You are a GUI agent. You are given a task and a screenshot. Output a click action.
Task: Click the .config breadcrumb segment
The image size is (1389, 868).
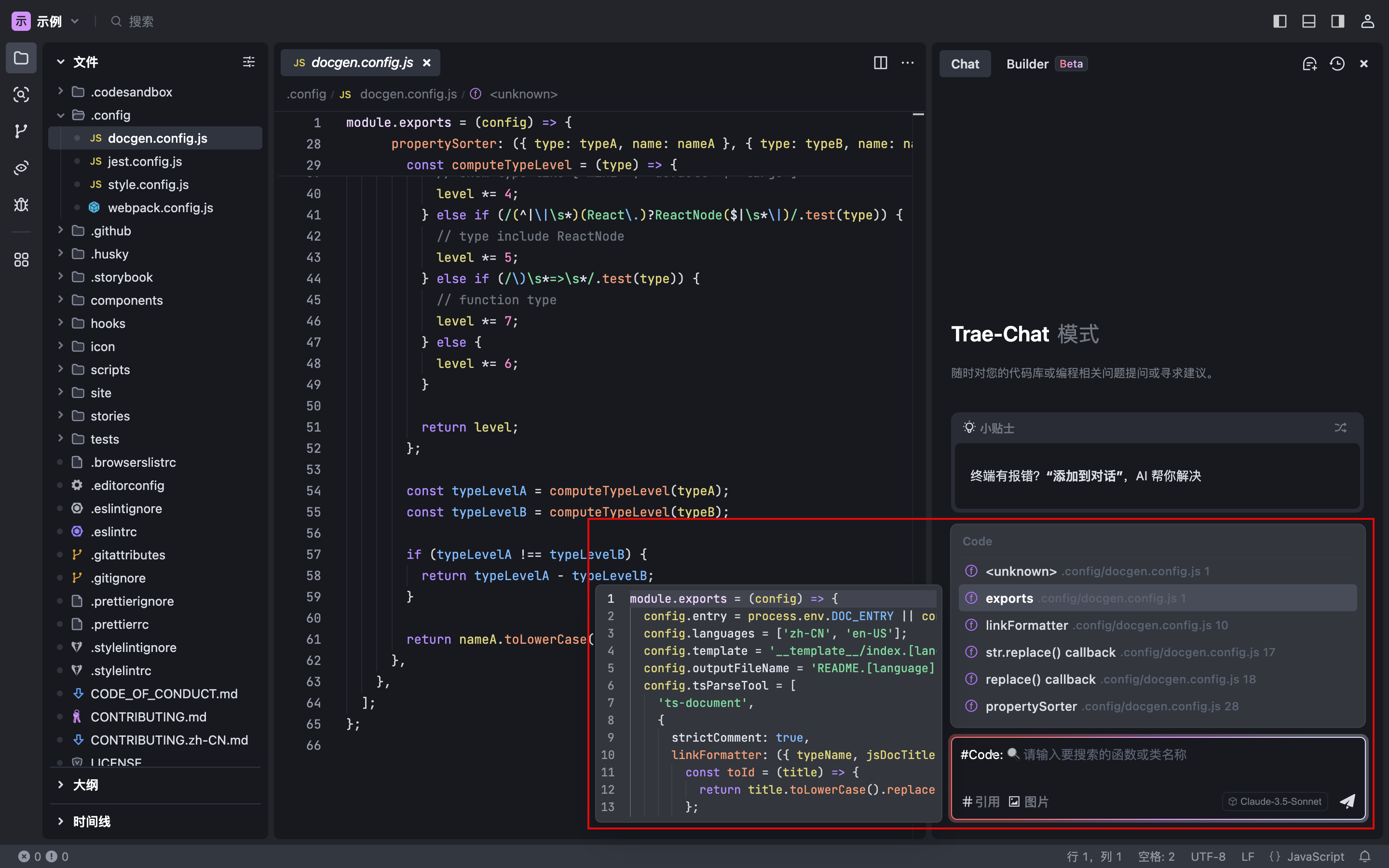point(307,94)
